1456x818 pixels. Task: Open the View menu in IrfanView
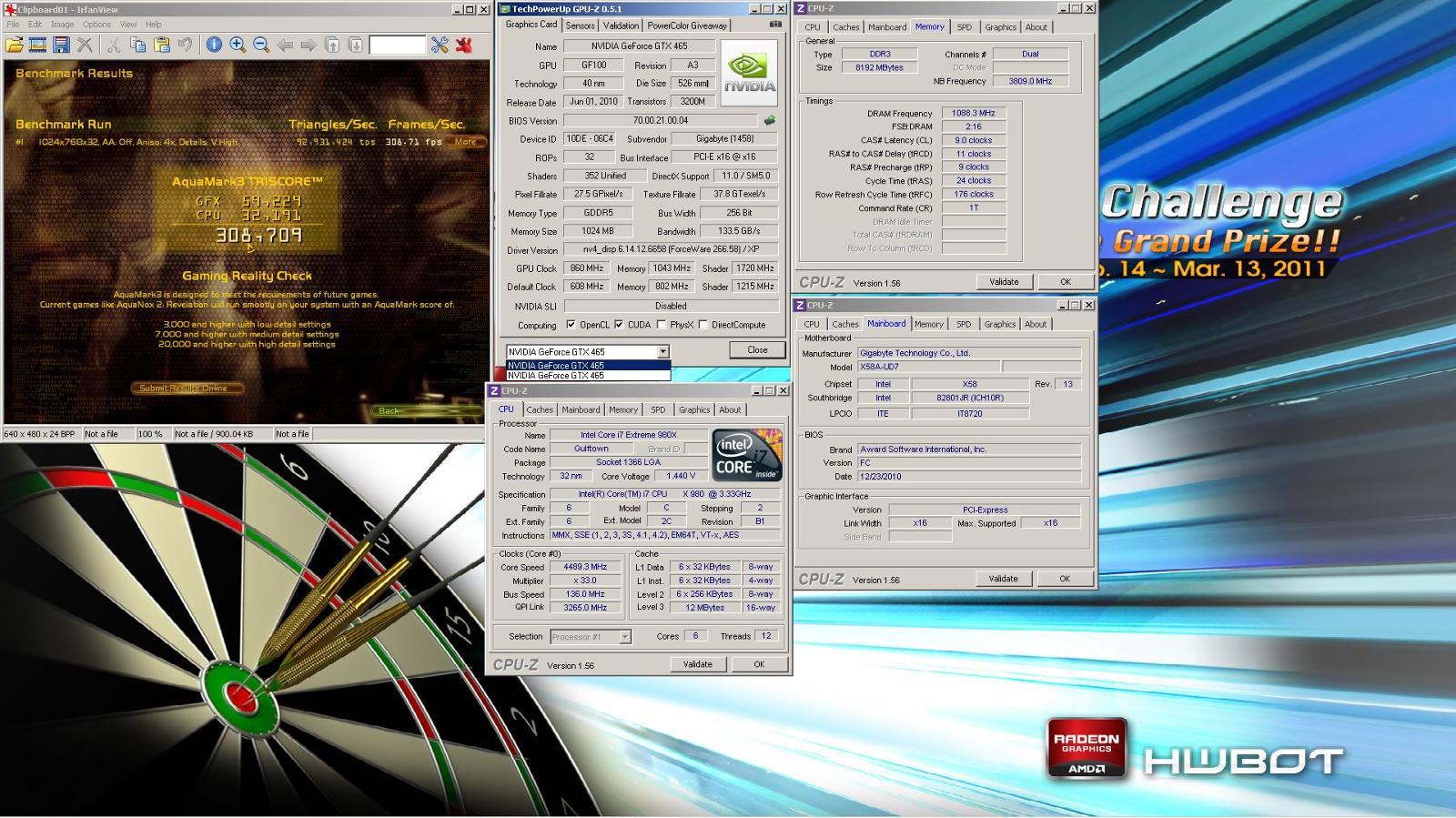click(x=129, y=25)
